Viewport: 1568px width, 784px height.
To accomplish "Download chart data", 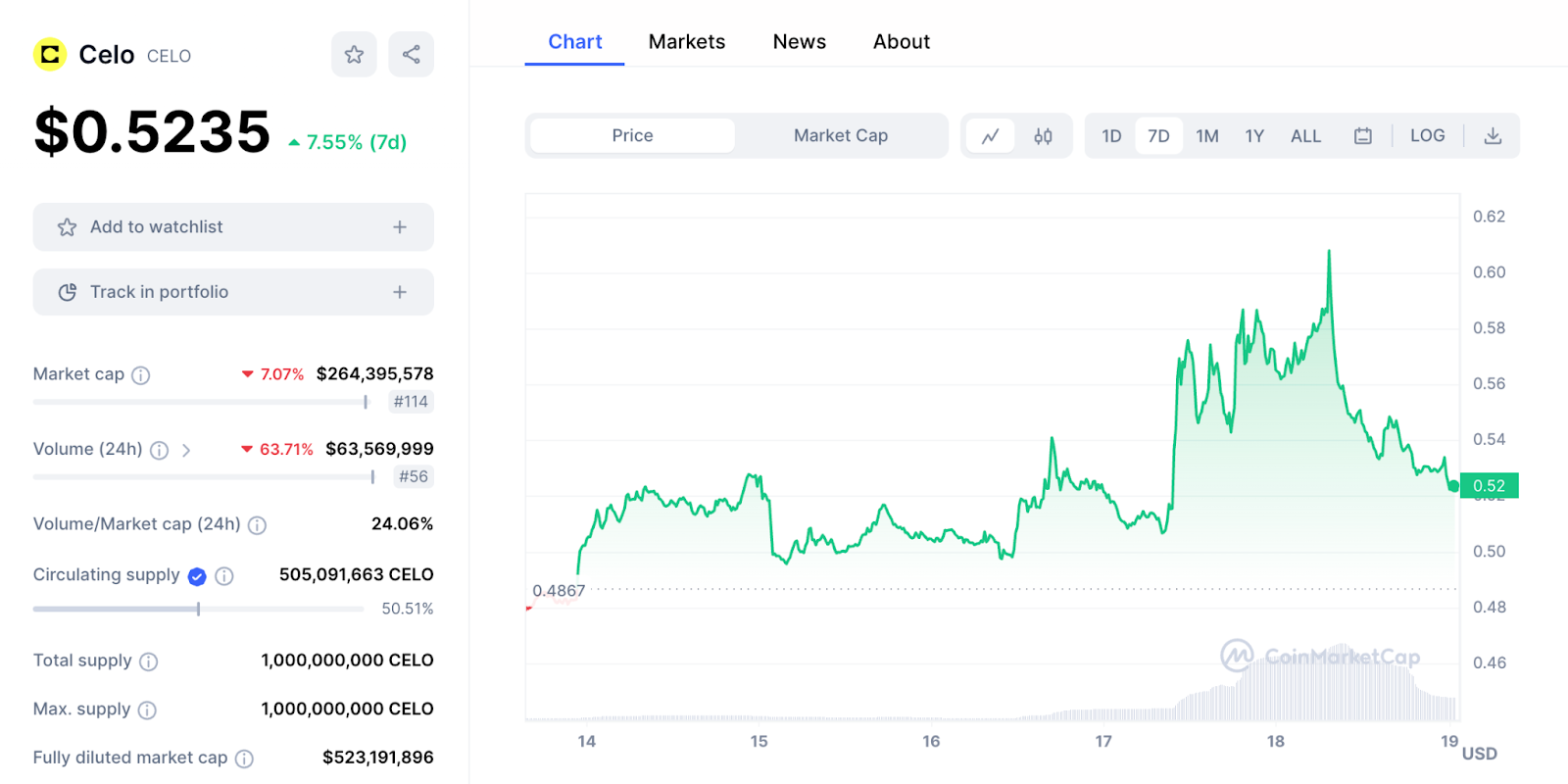I will click(1493, 136).
